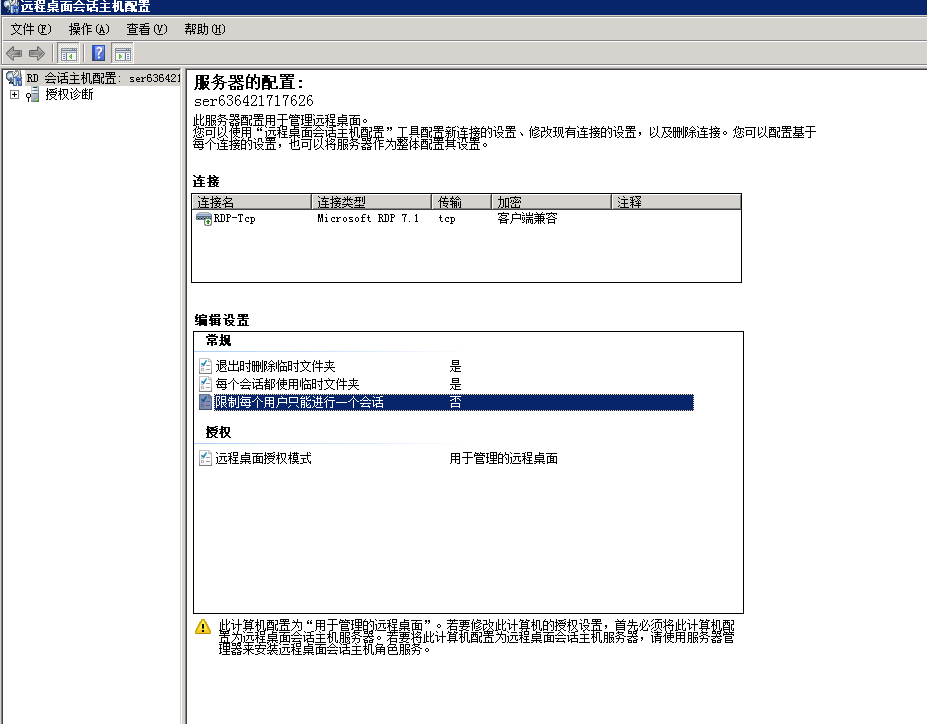The width and height of the screenshot is (927, 724).
Task: Select the 远程桌面授权模式 setting
Action: (x=264, y=459)
